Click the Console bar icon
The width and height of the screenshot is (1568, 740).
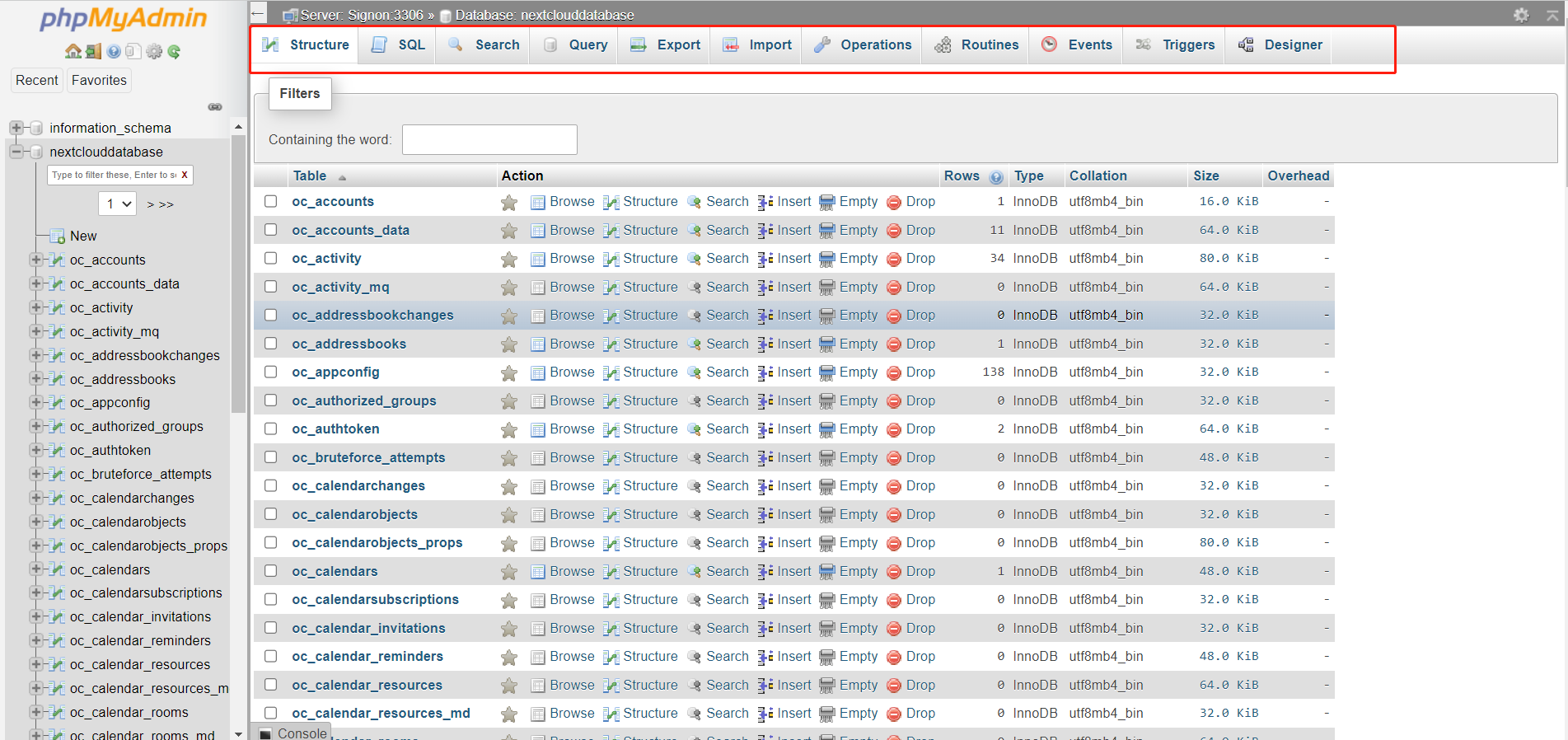[265, 733]
